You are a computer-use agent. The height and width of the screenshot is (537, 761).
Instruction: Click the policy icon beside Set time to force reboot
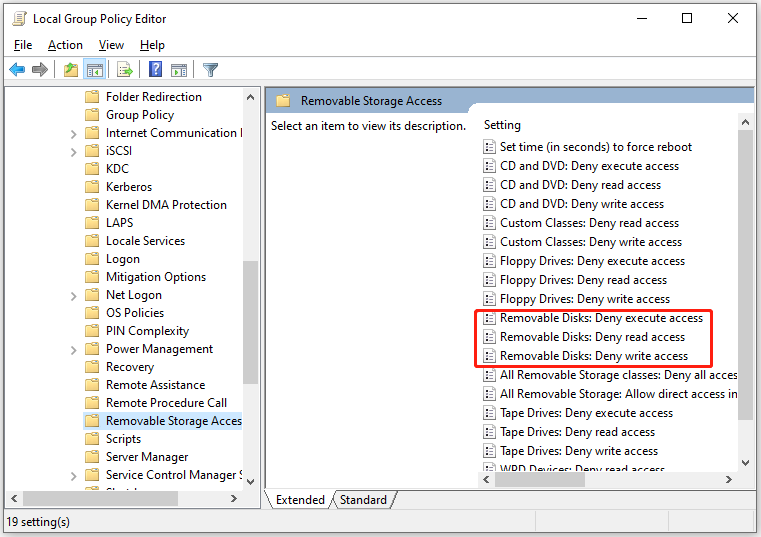click(489, 147)
